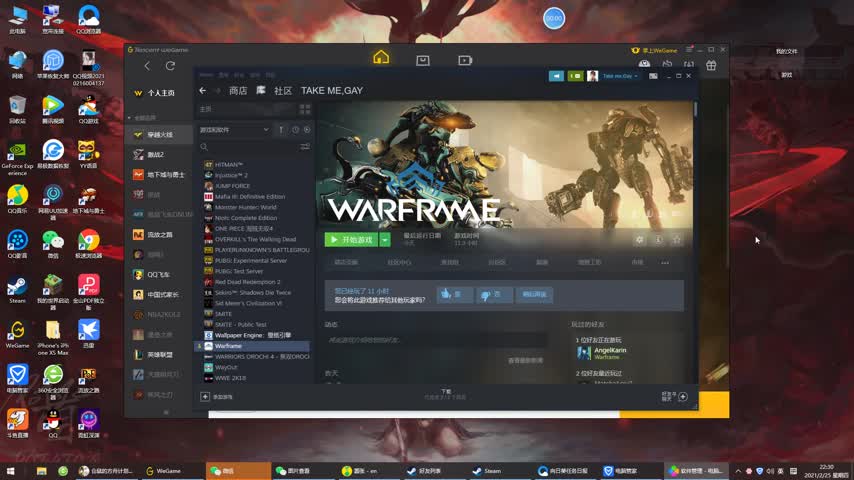854x480 pixels.
Task: Open the WeGame gift icon
Action: coord(711,65)
